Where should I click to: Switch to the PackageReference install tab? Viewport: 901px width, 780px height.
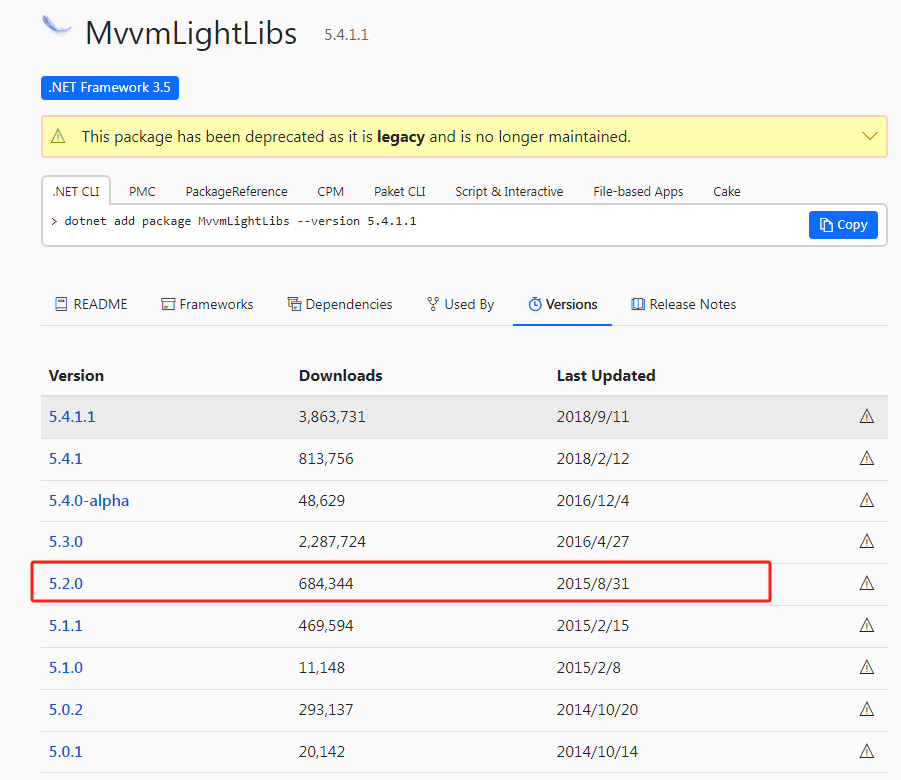236,191
